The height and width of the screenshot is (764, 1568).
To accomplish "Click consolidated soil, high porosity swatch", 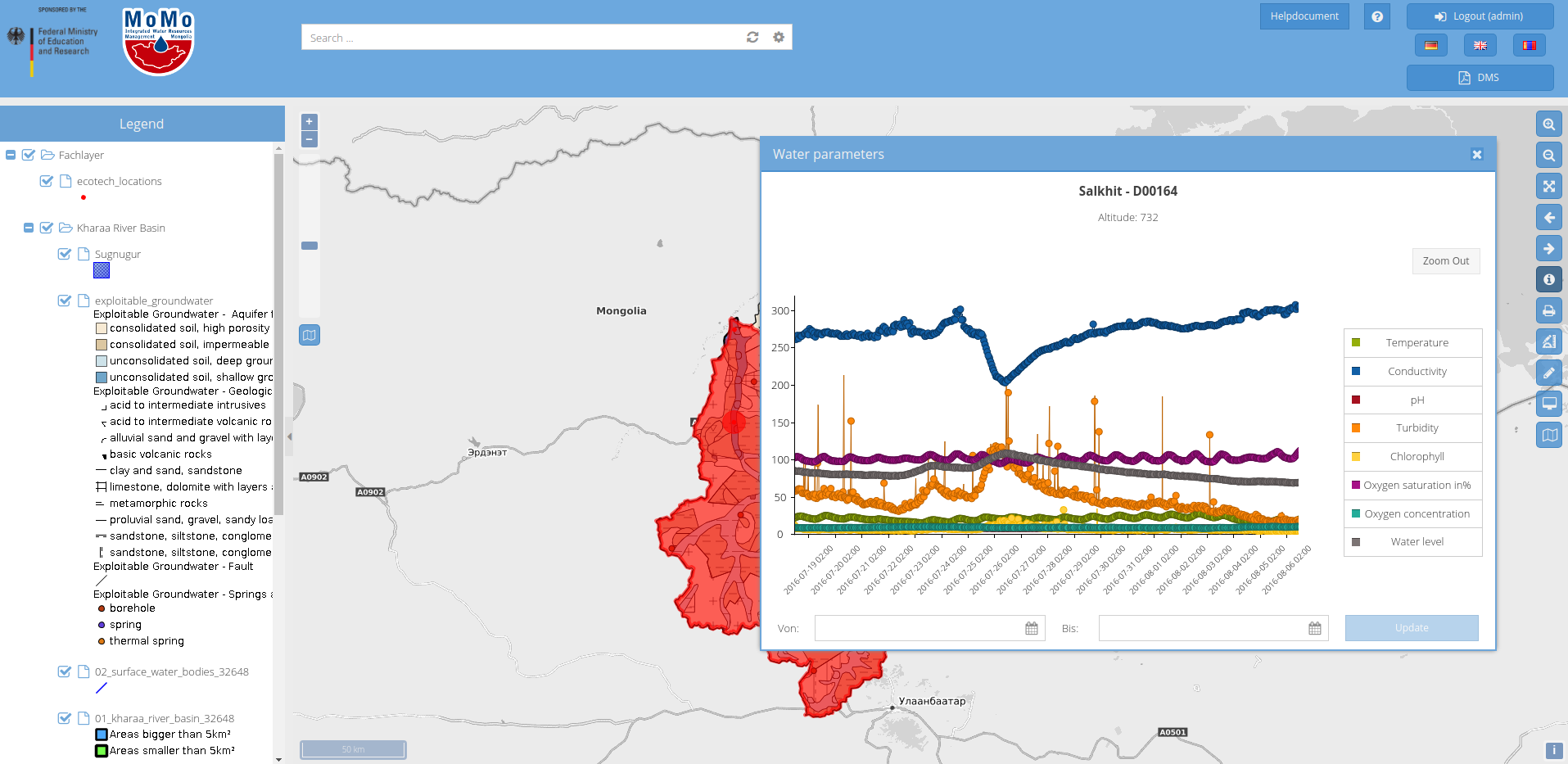I will pos(102,328).
